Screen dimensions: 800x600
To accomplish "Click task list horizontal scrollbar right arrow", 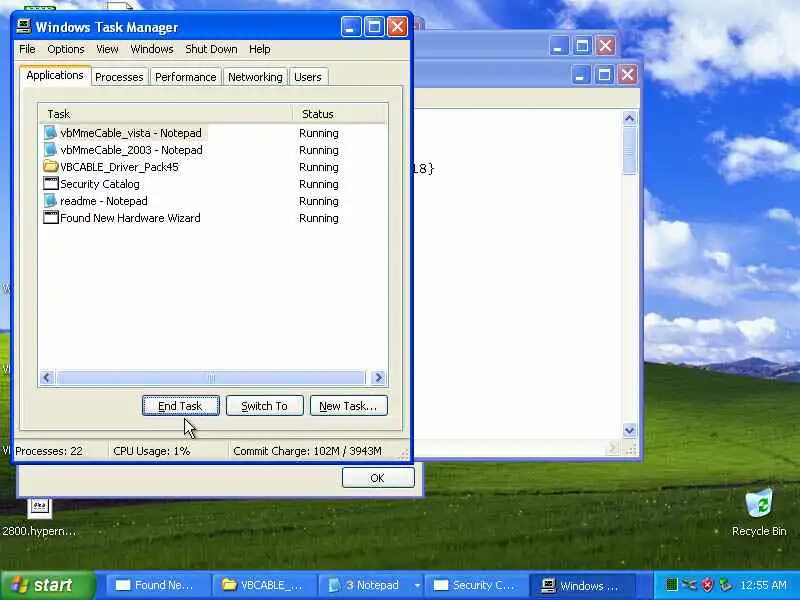I will pos(379,378).
